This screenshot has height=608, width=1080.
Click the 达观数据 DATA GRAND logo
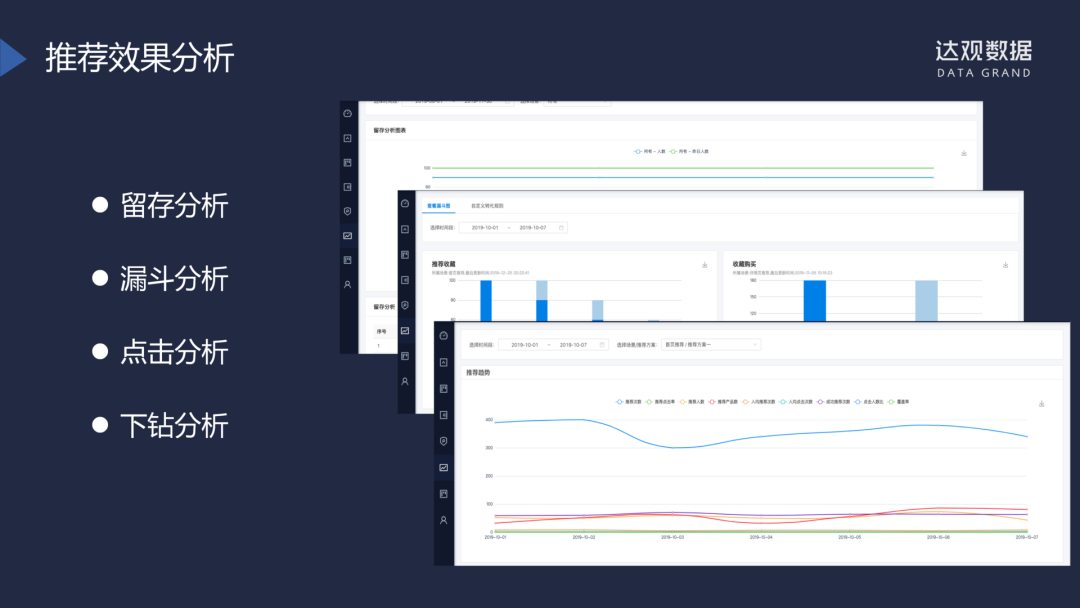[x=984, y=59]
